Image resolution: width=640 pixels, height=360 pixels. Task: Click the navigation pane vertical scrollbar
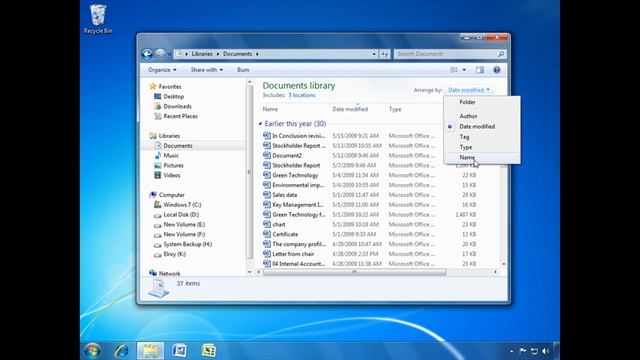coord(249,171)
